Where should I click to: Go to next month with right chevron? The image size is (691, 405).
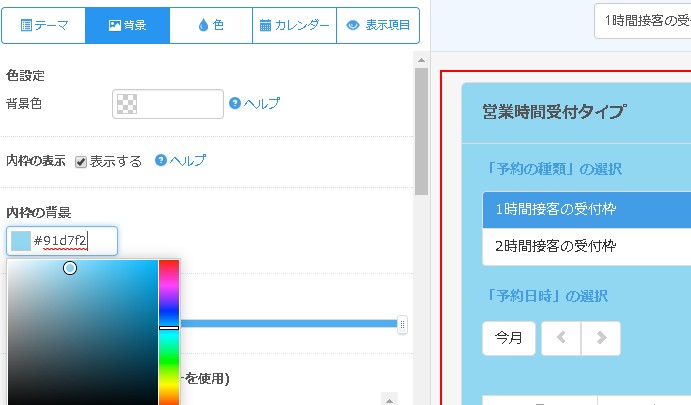coord(601,338)
